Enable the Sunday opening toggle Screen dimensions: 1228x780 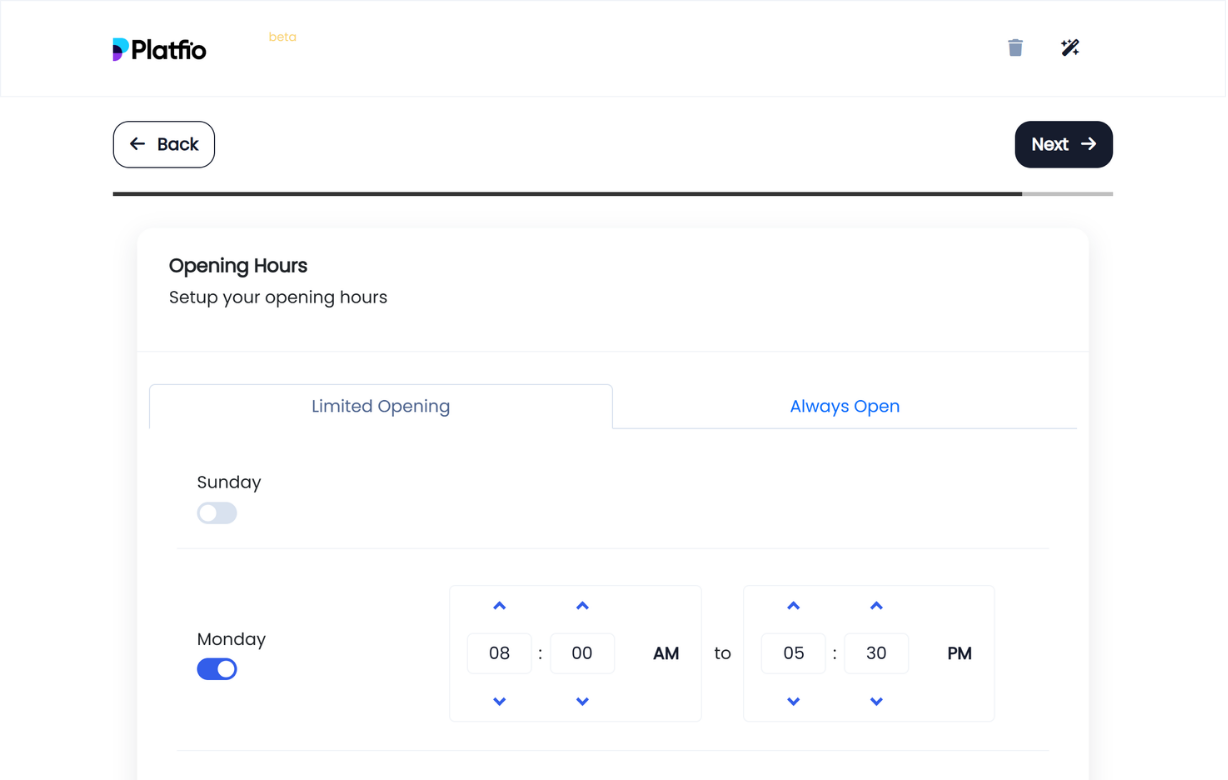pos(217,513)
